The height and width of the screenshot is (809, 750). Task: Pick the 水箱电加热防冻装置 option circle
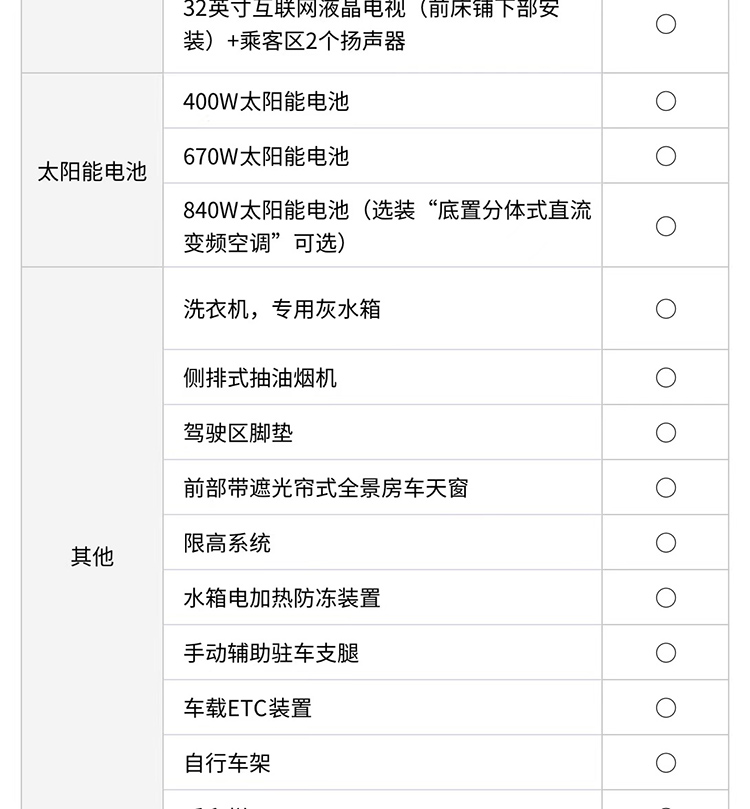click(x=666, y=598)
